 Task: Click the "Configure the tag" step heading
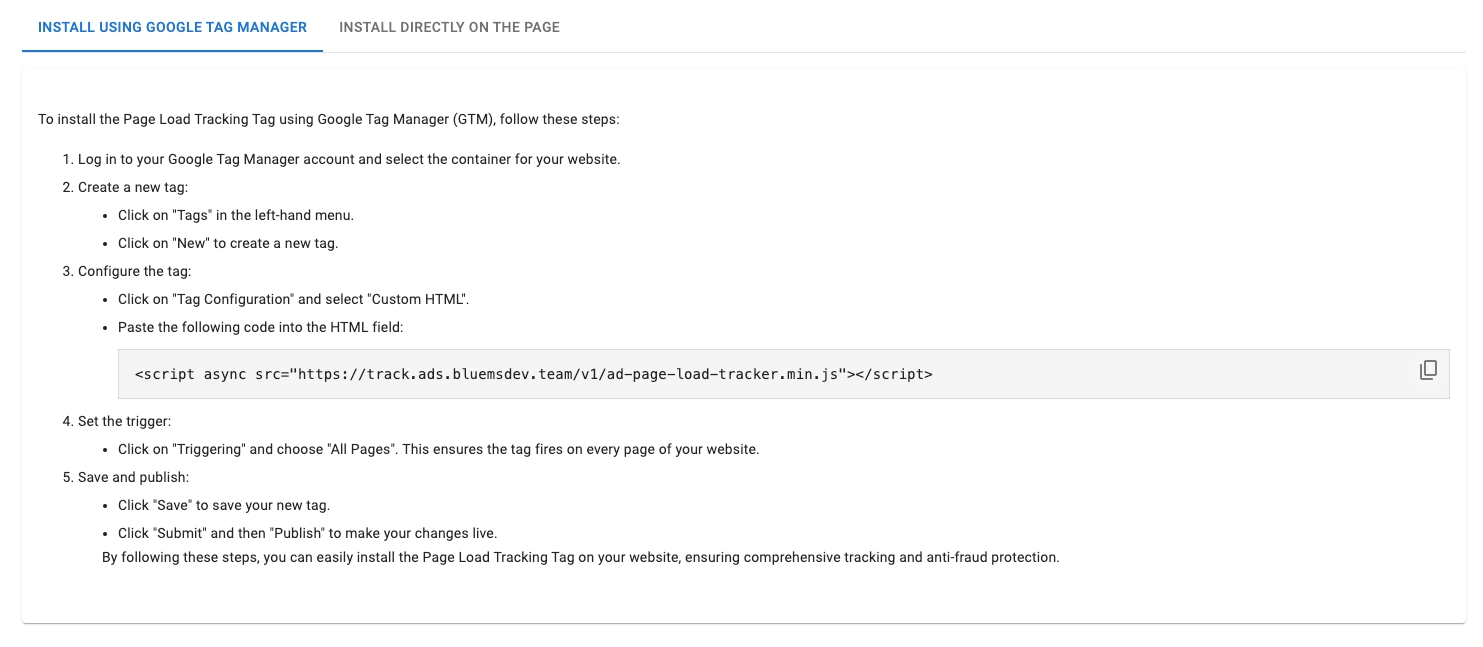pos(134,271)
